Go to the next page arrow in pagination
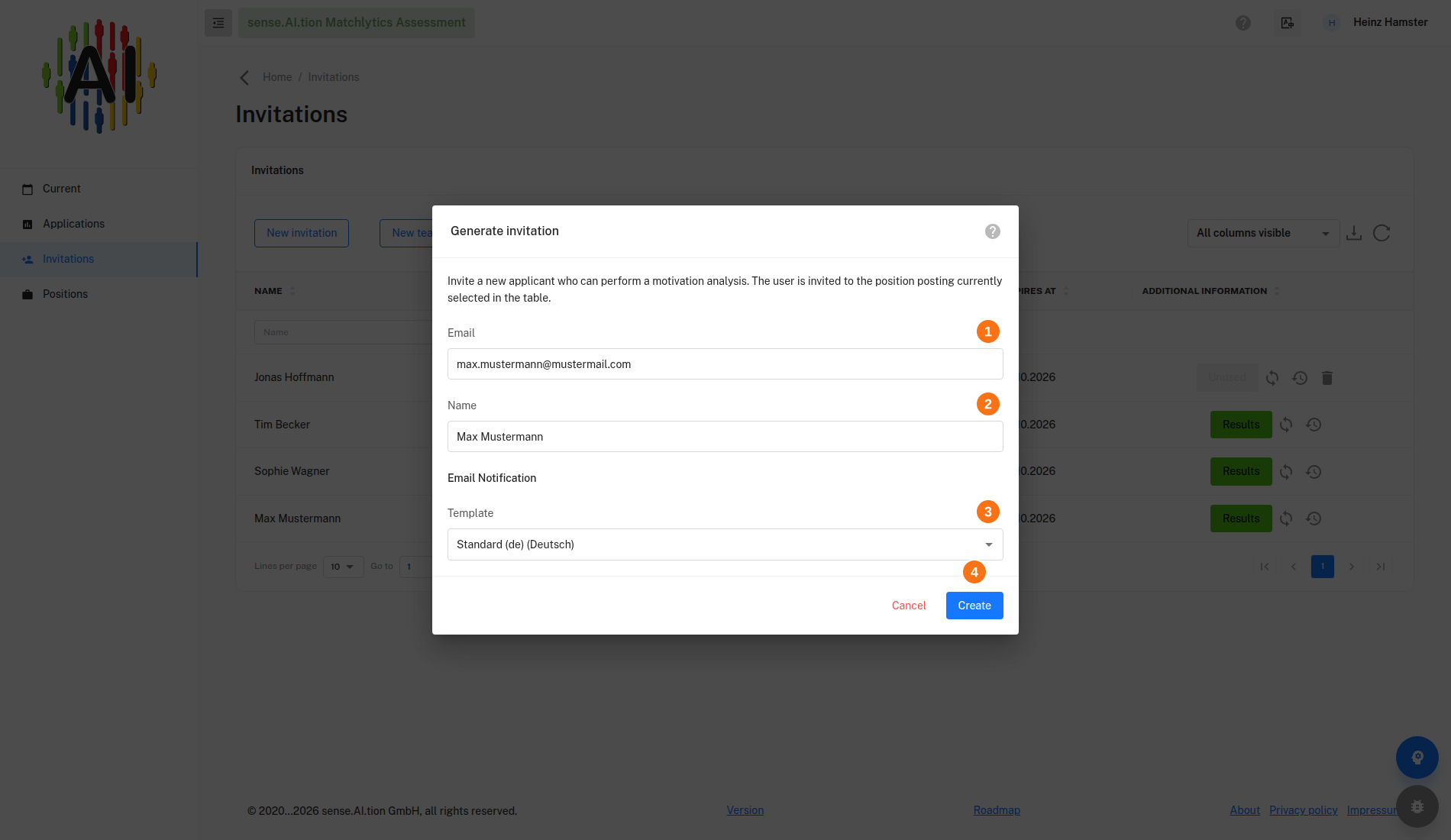This screenshot has height=840, width=1451. coord(1352,567)
